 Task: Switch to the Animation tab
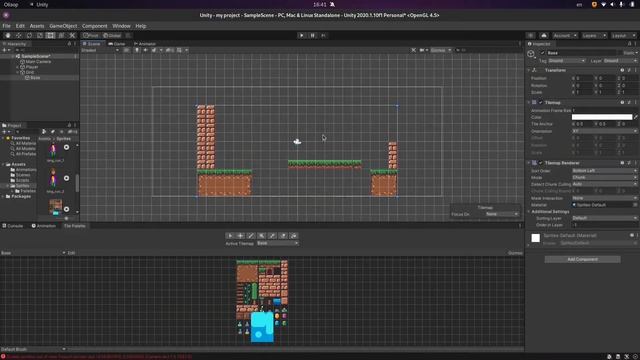pyautogui.click(x=44, y=226)
